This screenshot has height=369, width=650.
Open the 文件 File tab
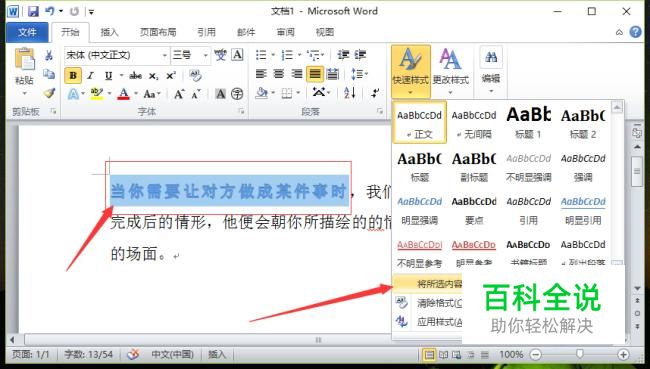(x=27, y=32)
